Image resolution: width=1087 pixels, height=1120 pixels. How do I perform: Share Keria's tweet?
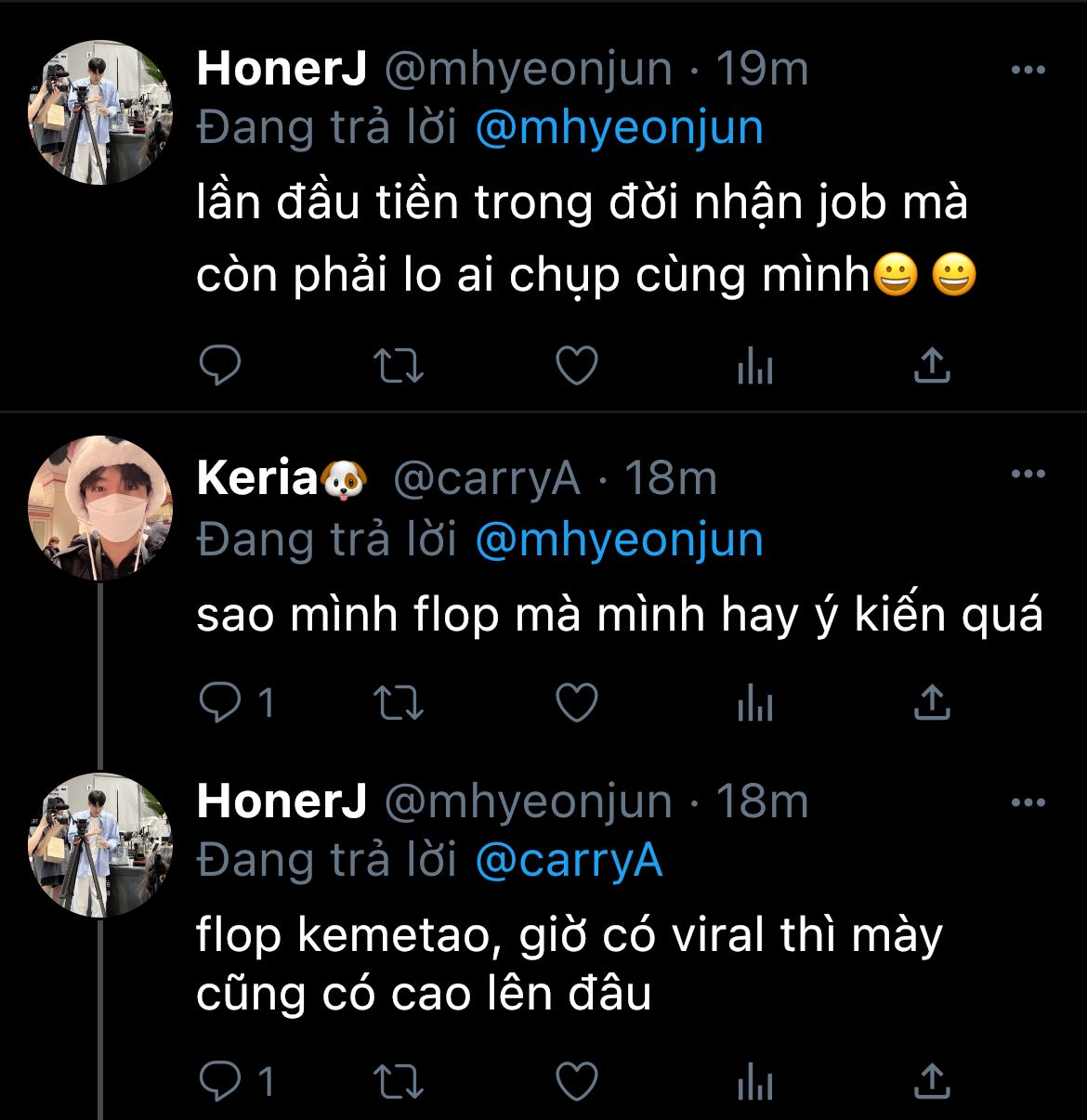click(x=932, y=703)
